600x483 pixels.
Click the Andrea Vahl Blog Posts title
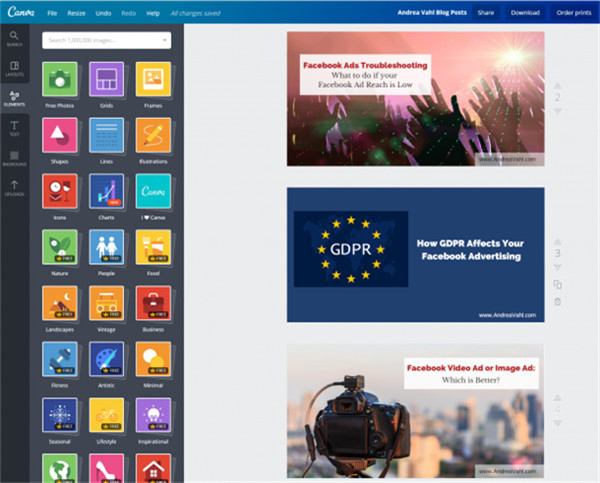click(432, 12)
